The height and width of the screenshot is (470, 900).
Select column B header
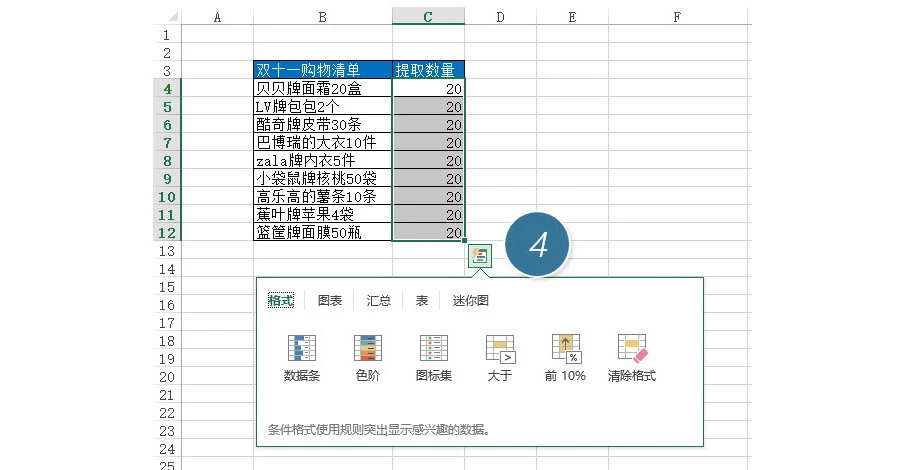coord(323,17)
